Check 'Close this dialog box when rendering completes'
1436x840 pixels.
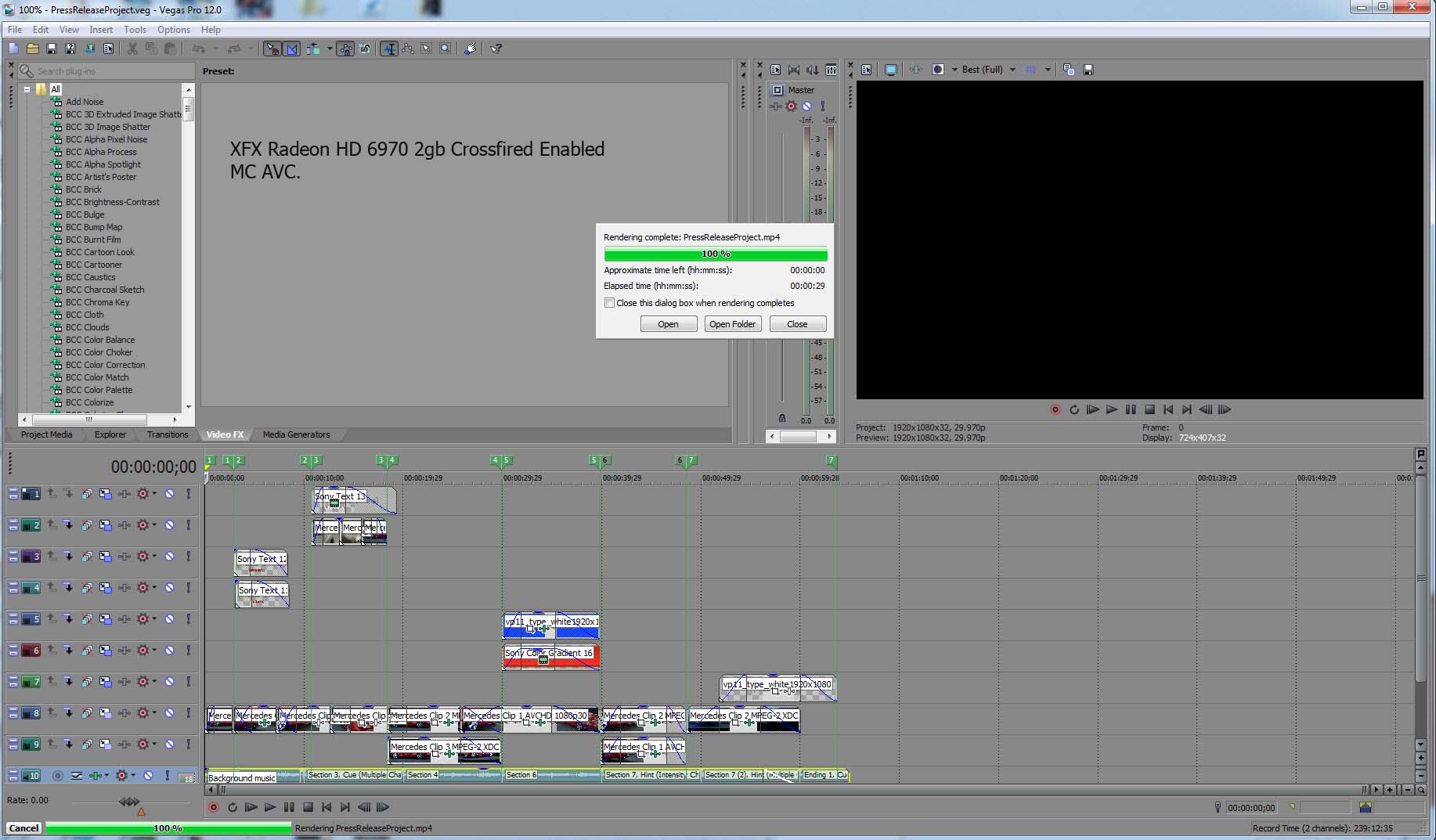(609, 303)
